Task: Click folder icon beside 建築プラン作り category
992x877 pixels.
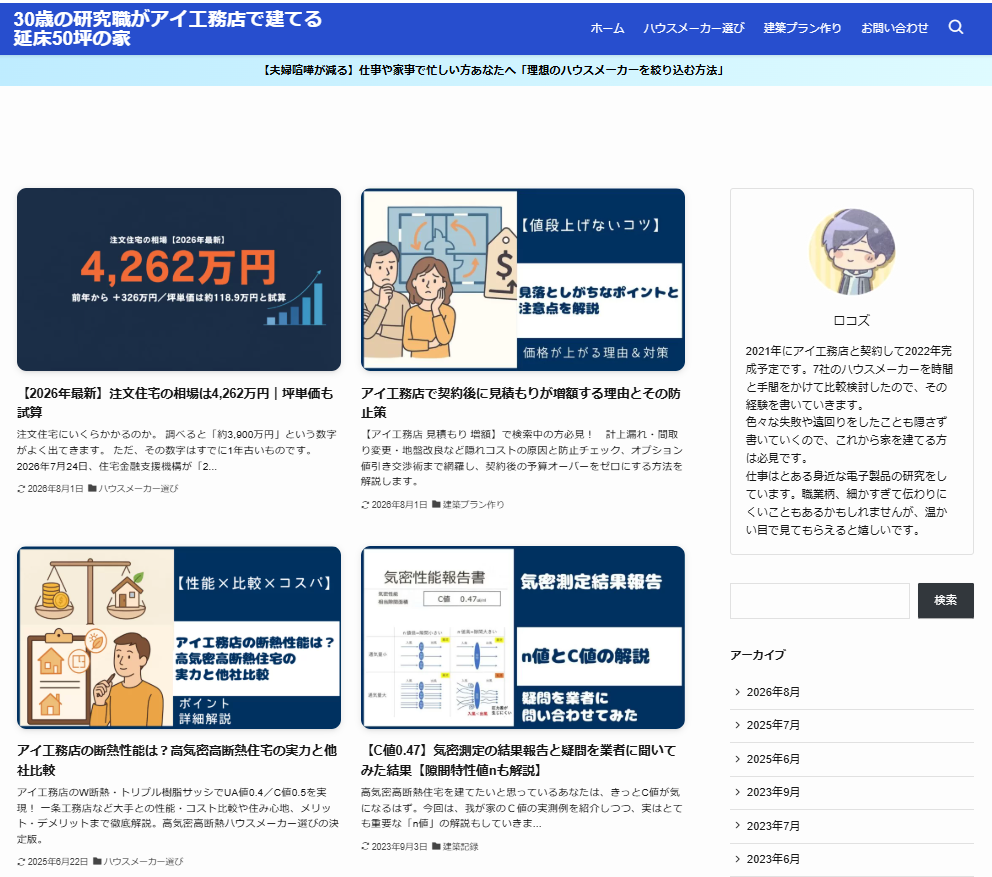Action: tap(437, 504)
